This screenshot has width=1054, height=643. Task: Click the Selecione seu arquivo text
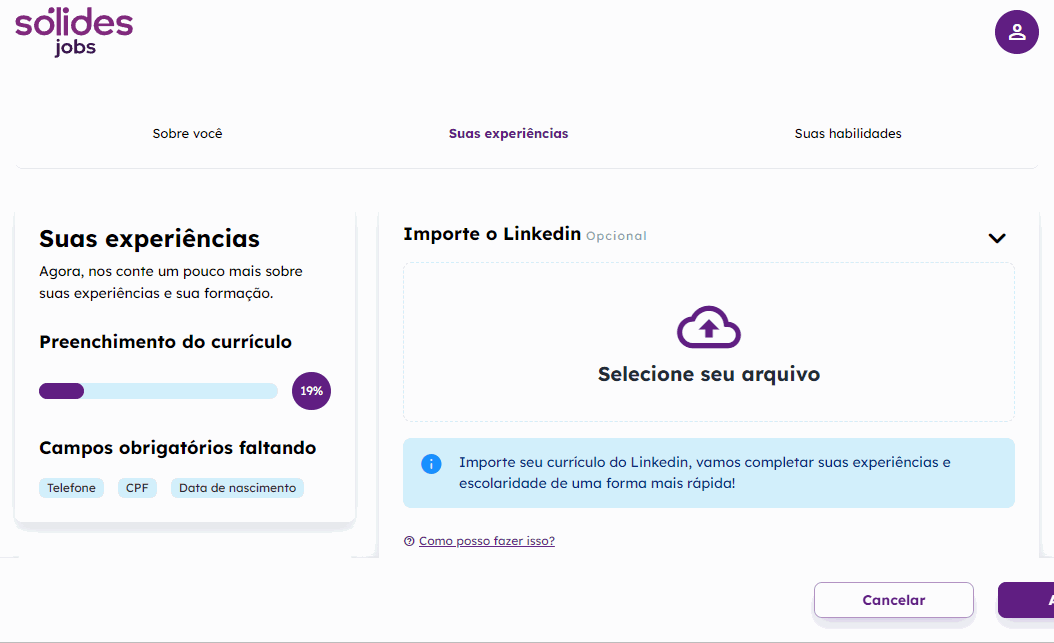point(708,375)
